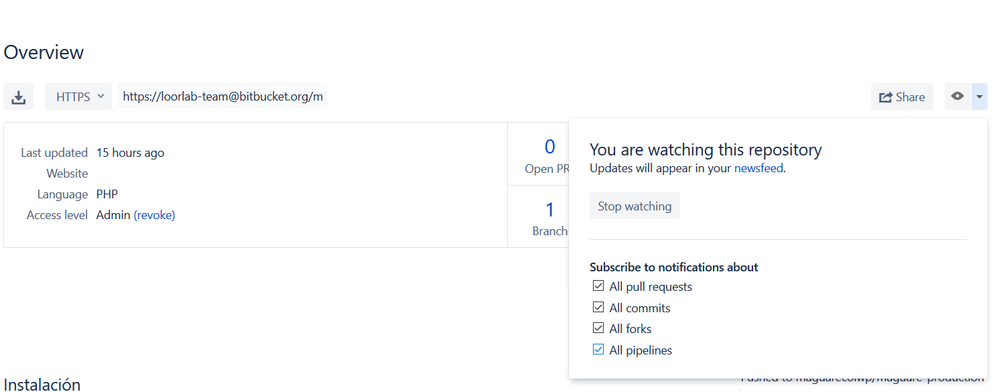
Task: Open the HTTPS protocol dropdown
Action: tap(78, 97)
